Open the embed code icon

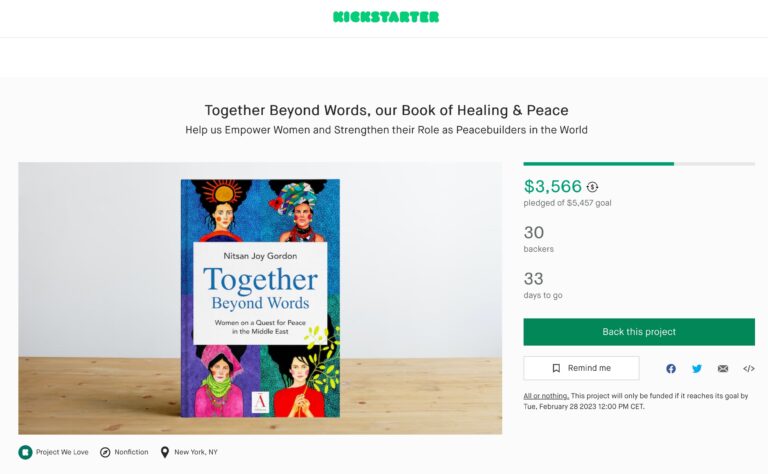749,369
